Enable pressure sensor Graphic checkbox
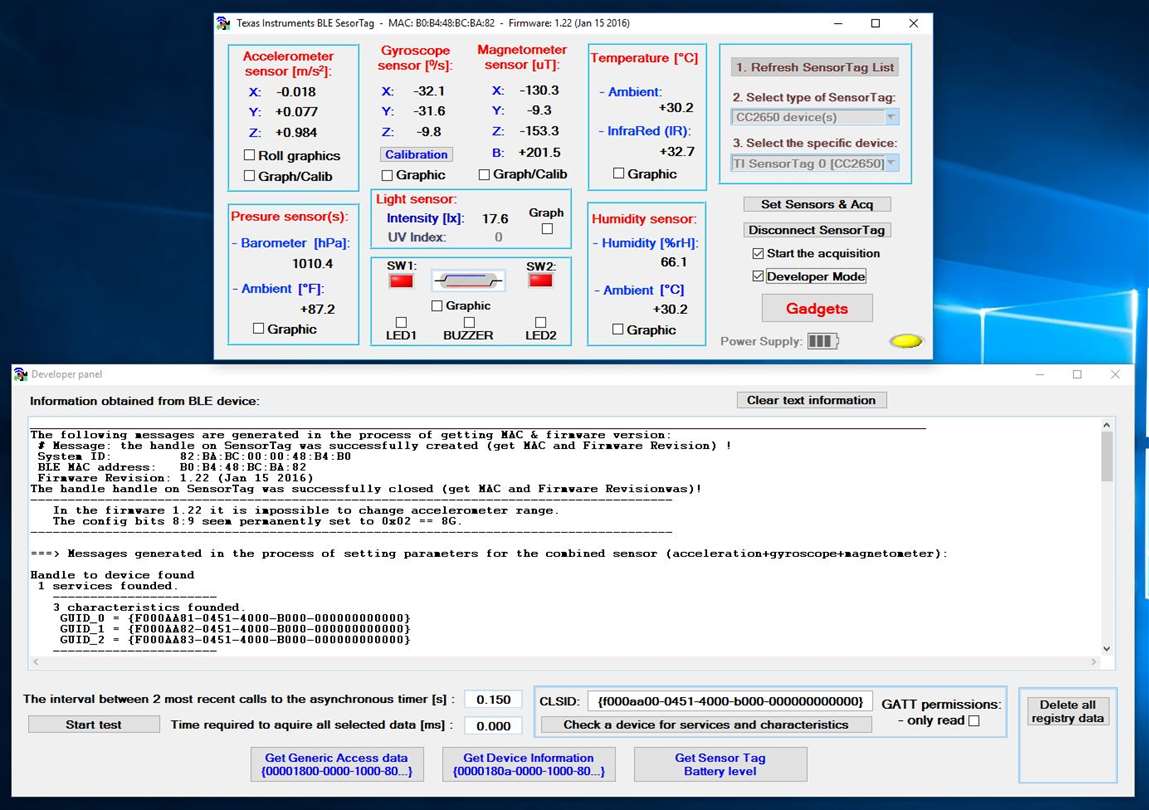Viewport: 1149px width, 810px height. click(x=258, y=328)
